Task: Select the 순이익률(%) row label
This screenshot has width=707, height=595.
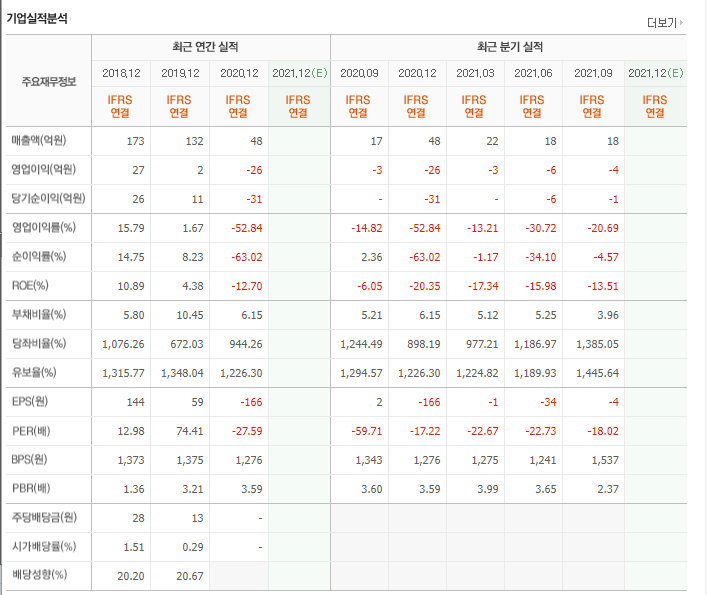Action: pos(39,256)
